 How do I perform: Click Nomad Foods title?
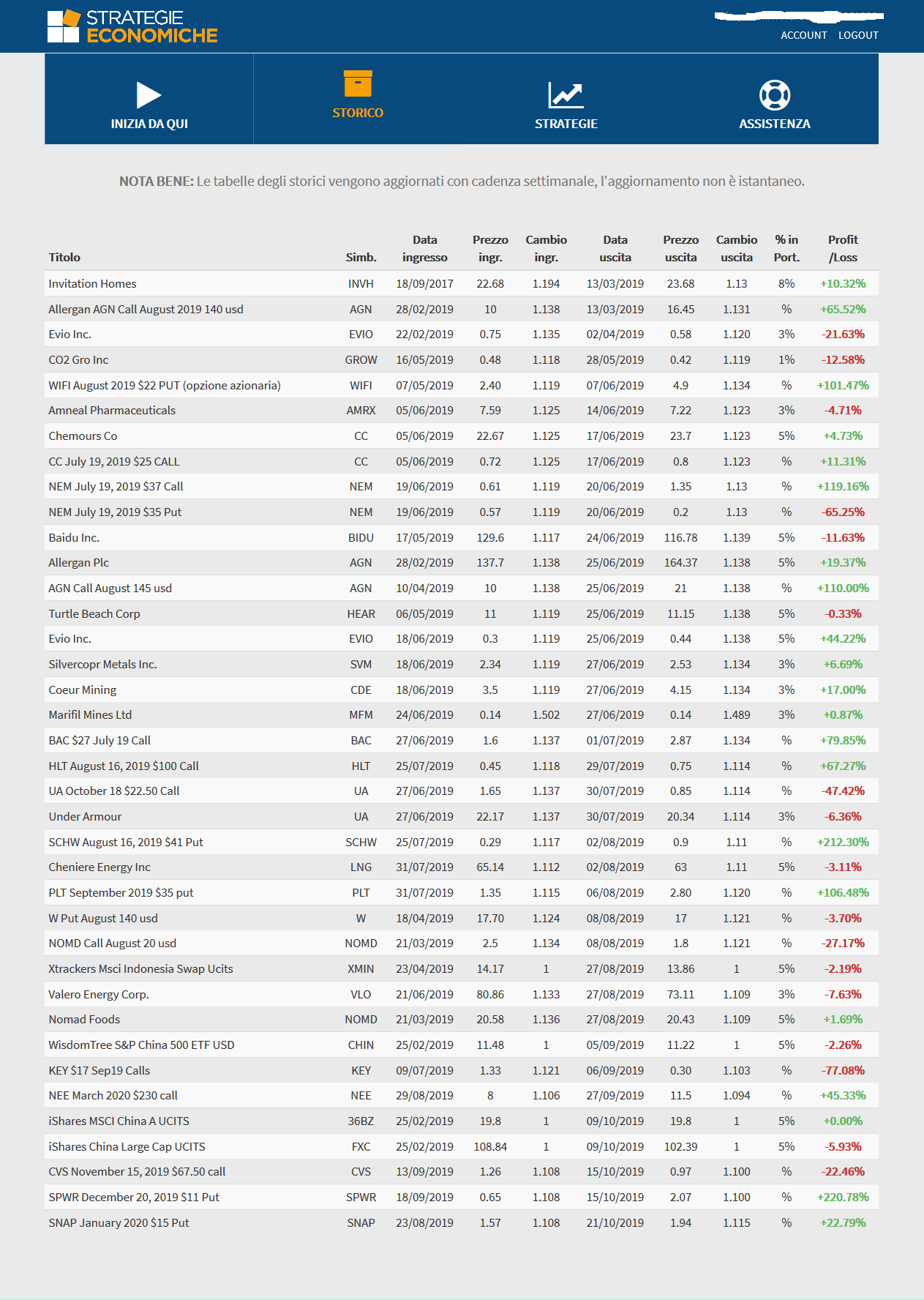tap(84, 1019)
